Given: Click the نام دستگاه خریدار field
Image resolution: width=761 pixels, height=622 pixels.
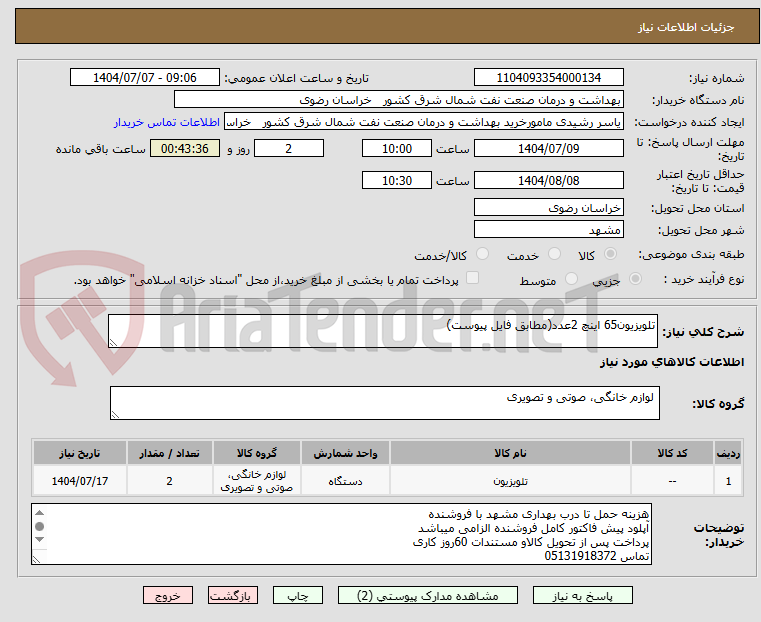Looking at the screenshot, I should (x=398, y=100).
